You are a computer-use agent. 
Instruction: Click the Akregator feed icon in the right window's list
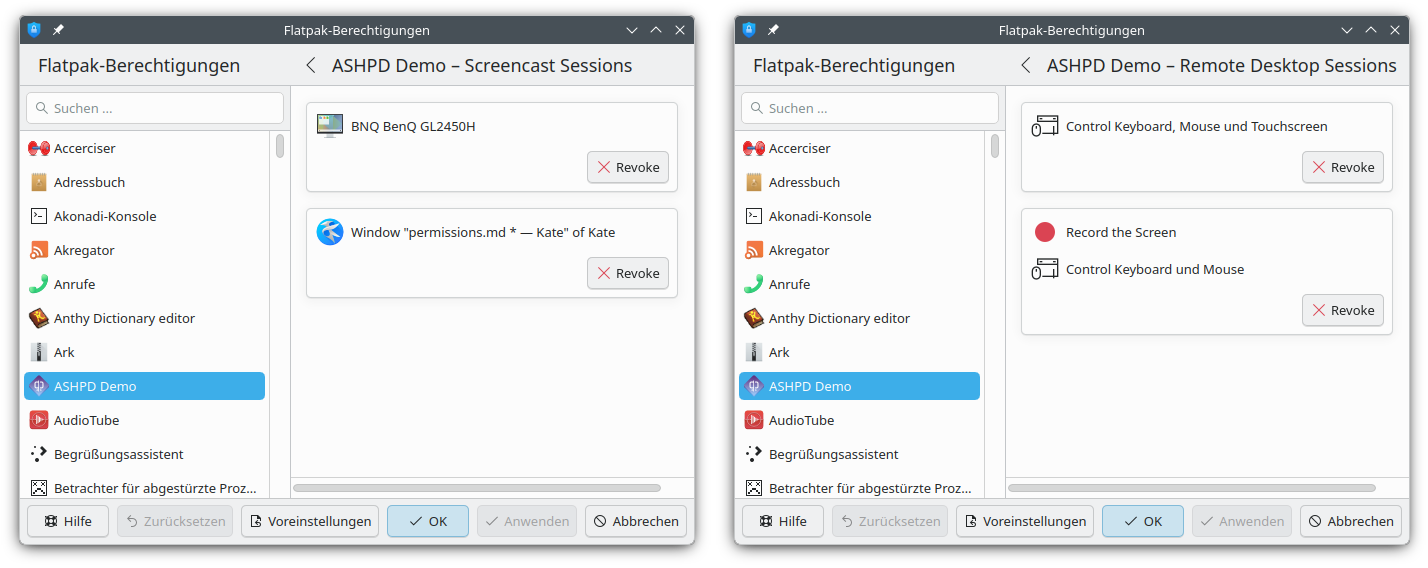[754, 250]
